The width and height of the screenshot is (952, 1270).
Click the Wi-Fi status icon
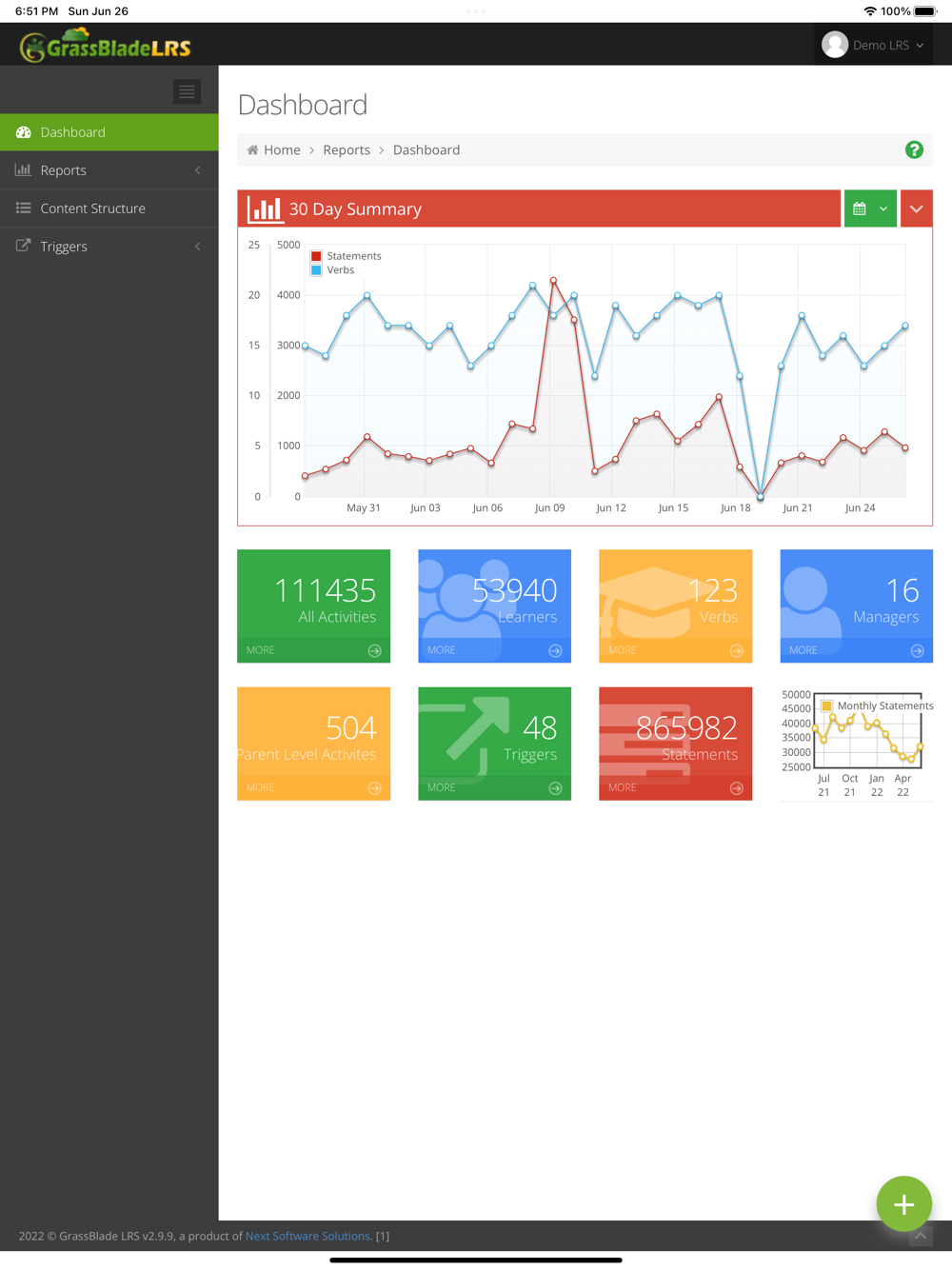tap(870, 11)
